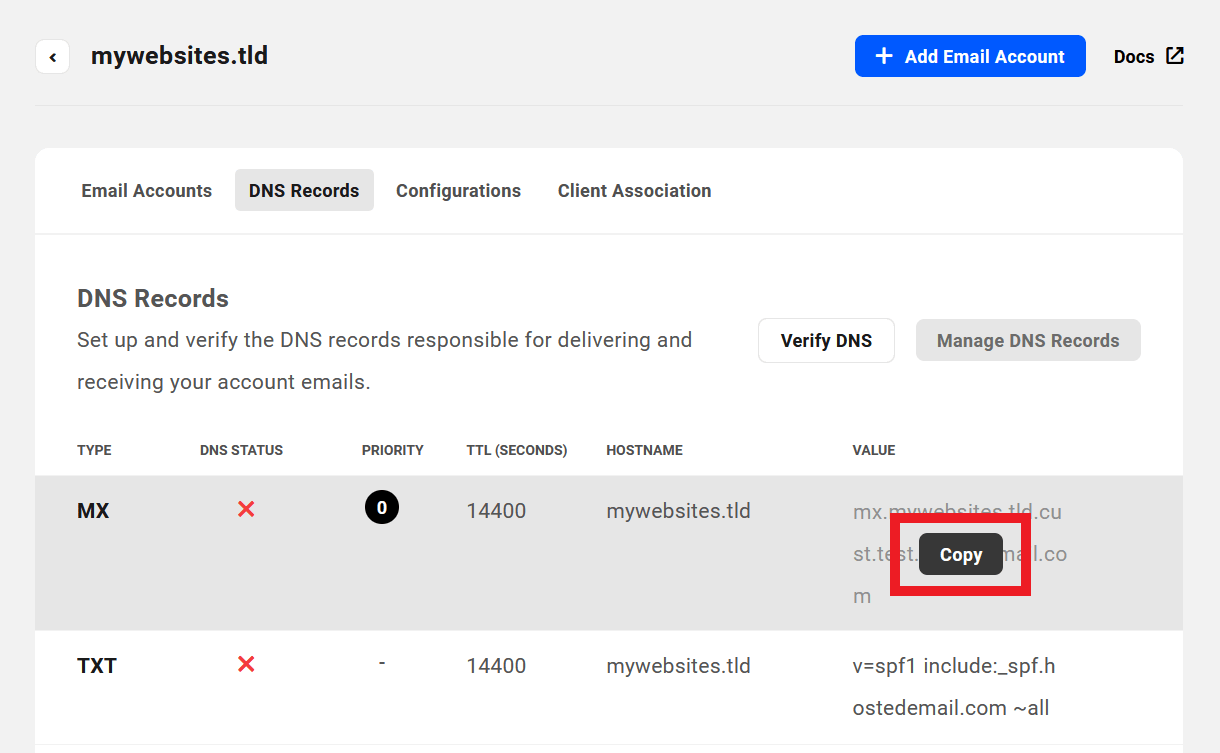View the Client Association tab
1220x753 pixels.
click(634, 190)
